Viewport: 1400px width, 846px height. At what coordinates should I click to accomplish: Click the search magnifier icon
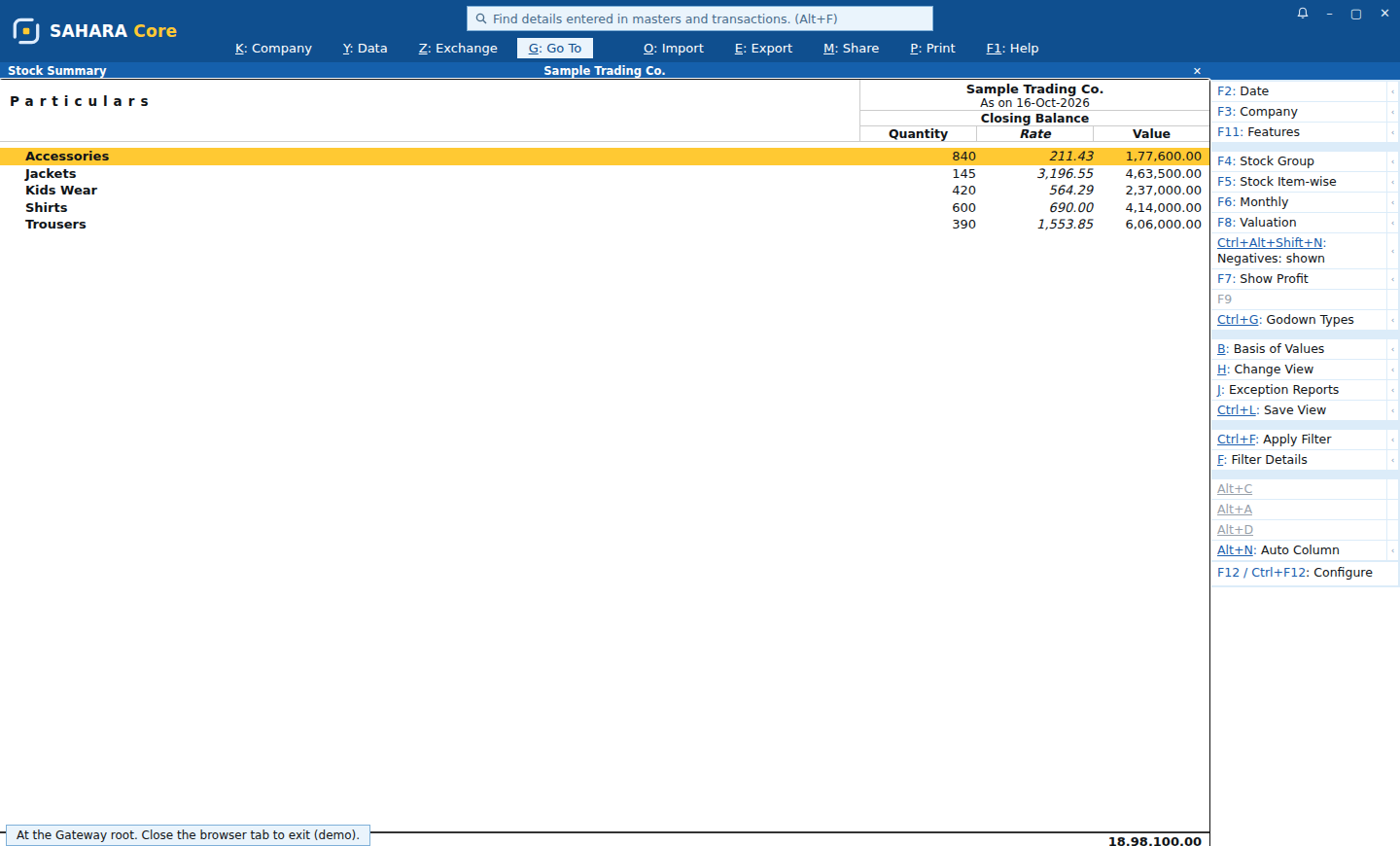pyautogui.click(x=480, y=18)
